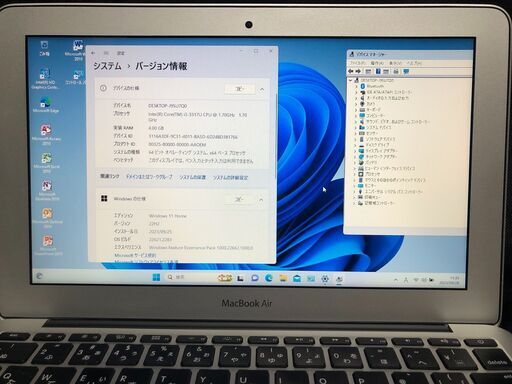This screenshot has width=512, height=384.
Task: Open Chat from the taskbar
Action: 255,278
